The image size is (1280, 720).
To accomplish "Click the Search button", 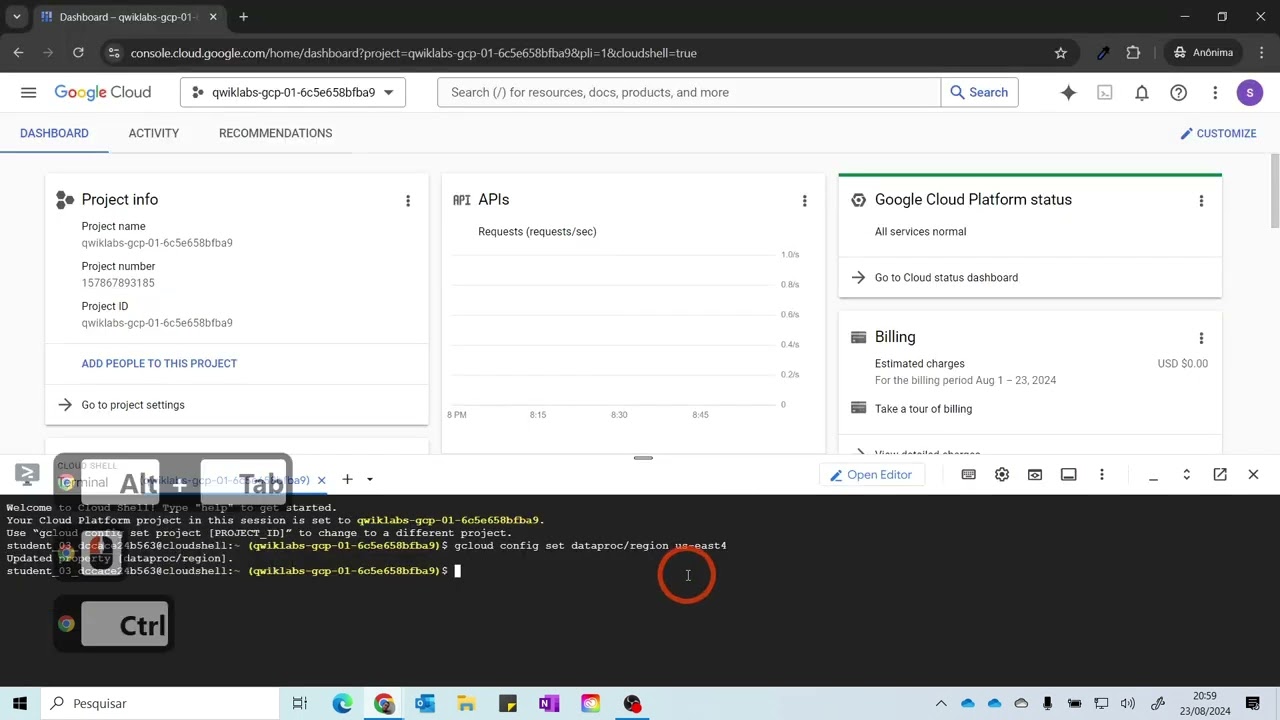I will click(x=979, y=92).
